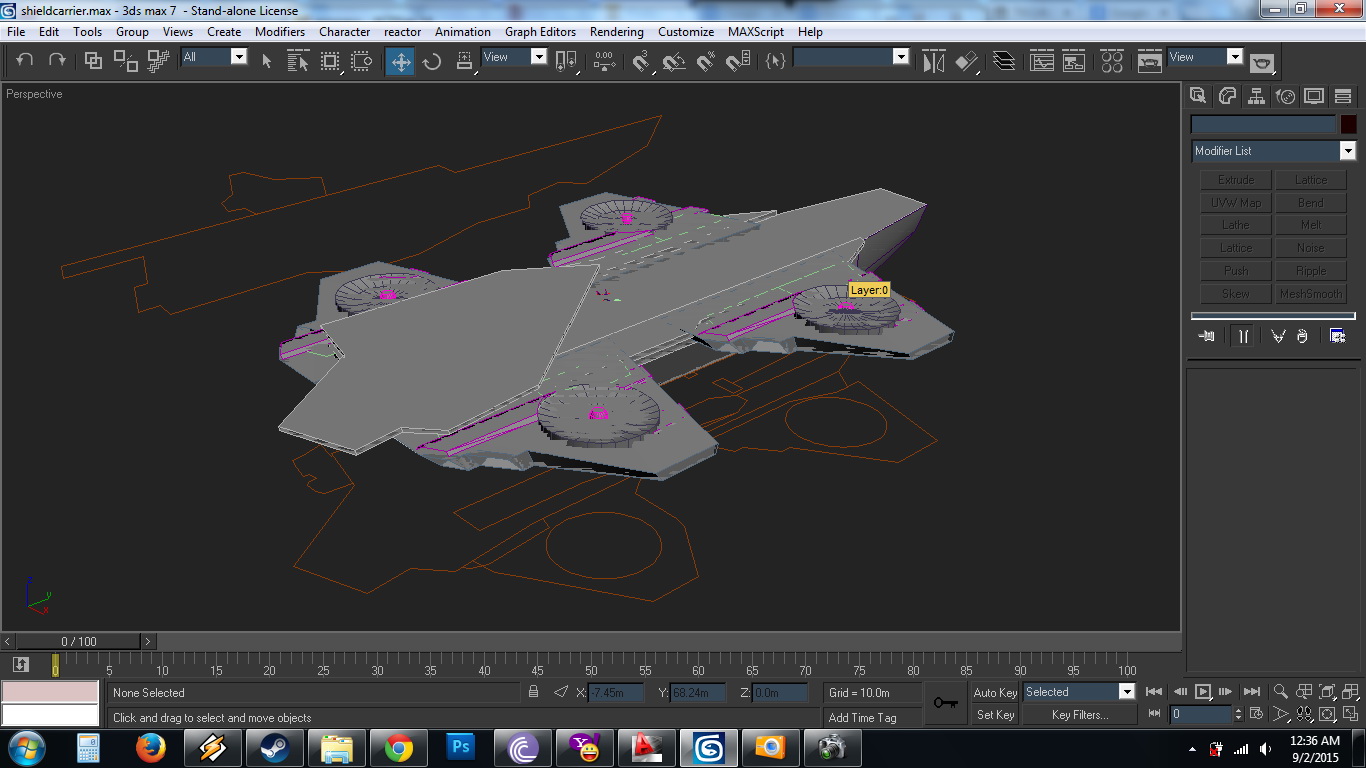Click the Zoom Extents viewport control
Screen dimensions: 1366x768
1327,692
